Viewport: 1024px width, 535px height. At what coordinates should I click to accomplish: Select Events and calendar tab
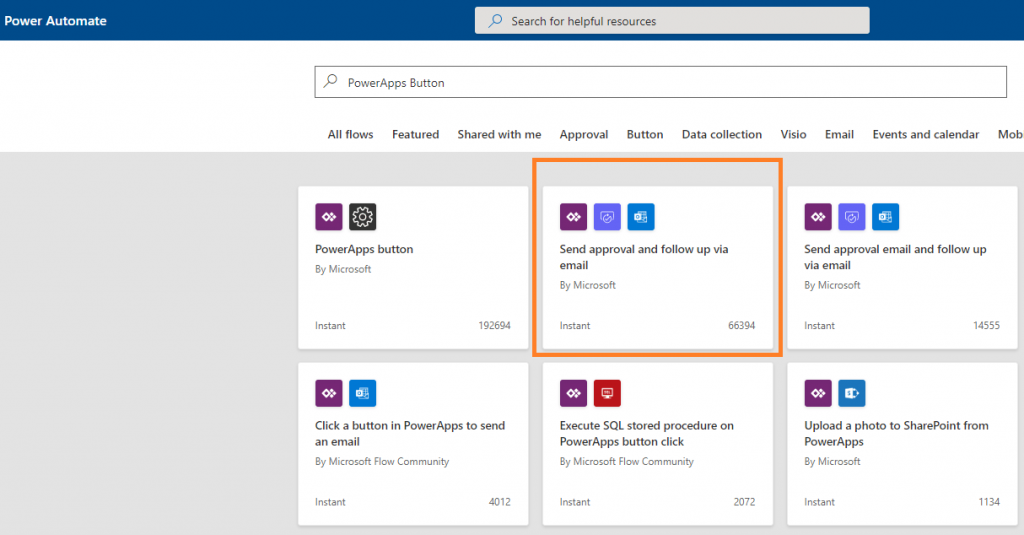tap(925, 135)
